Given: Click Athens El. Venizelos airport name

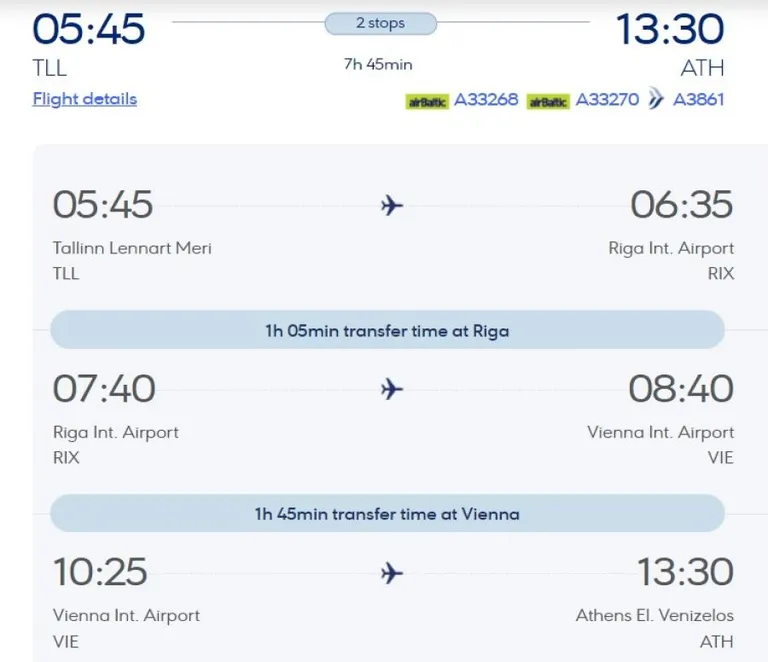Looking at the screenshot, I should click(654, 615).
